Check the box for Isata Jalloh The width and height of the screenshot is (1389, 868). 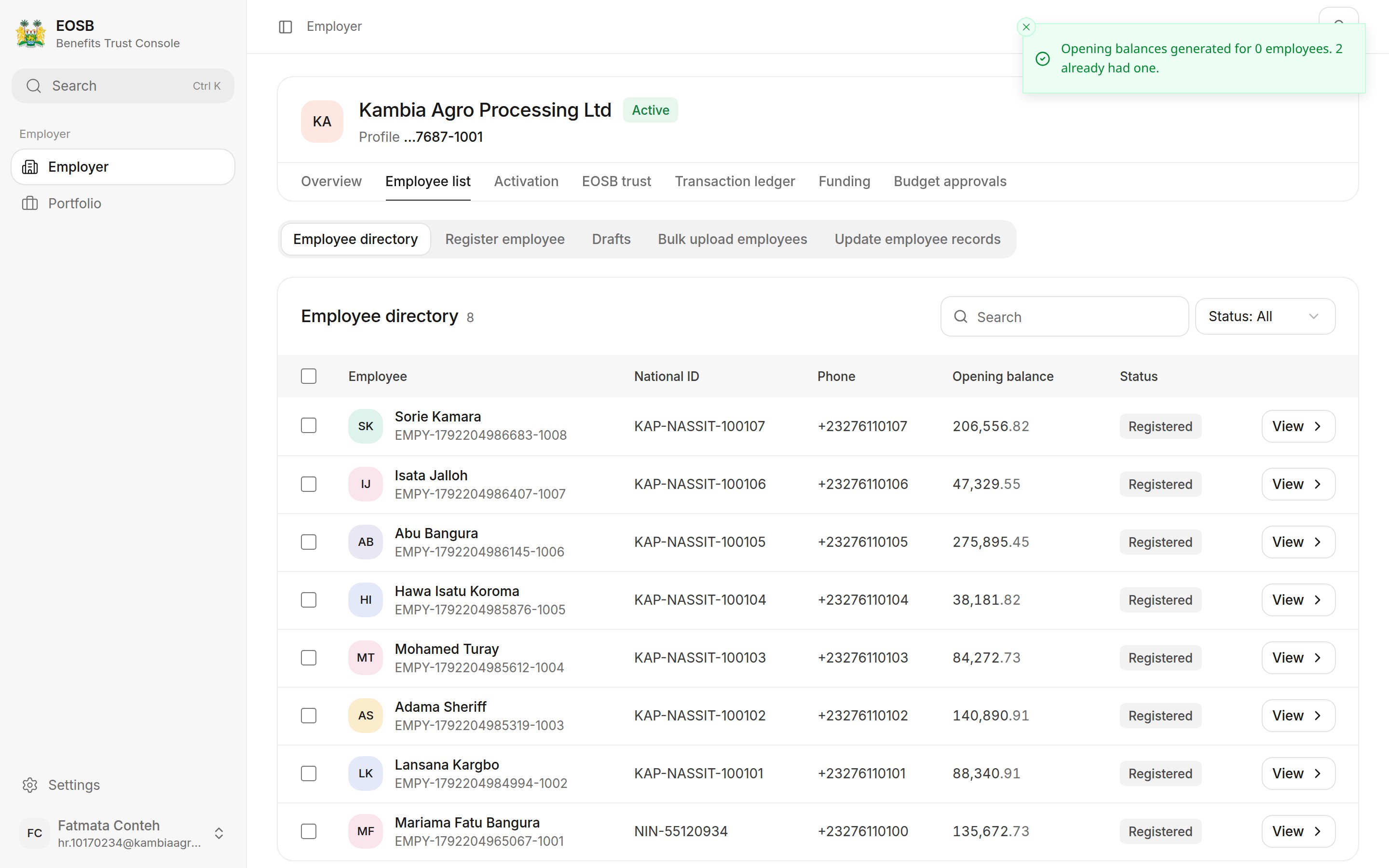point(309,484)
